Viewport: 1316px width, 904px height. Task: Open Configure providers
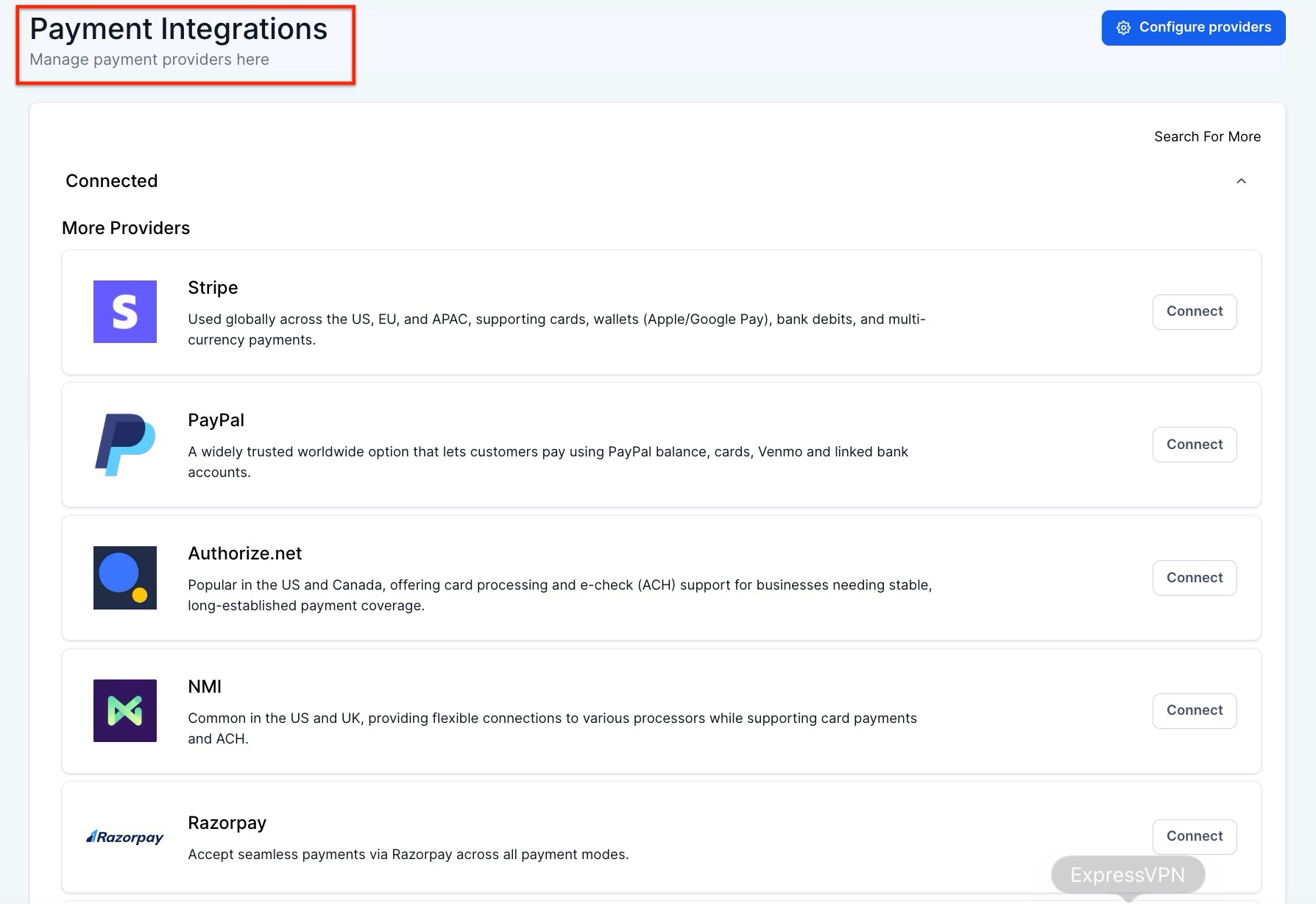(1193, 28)
